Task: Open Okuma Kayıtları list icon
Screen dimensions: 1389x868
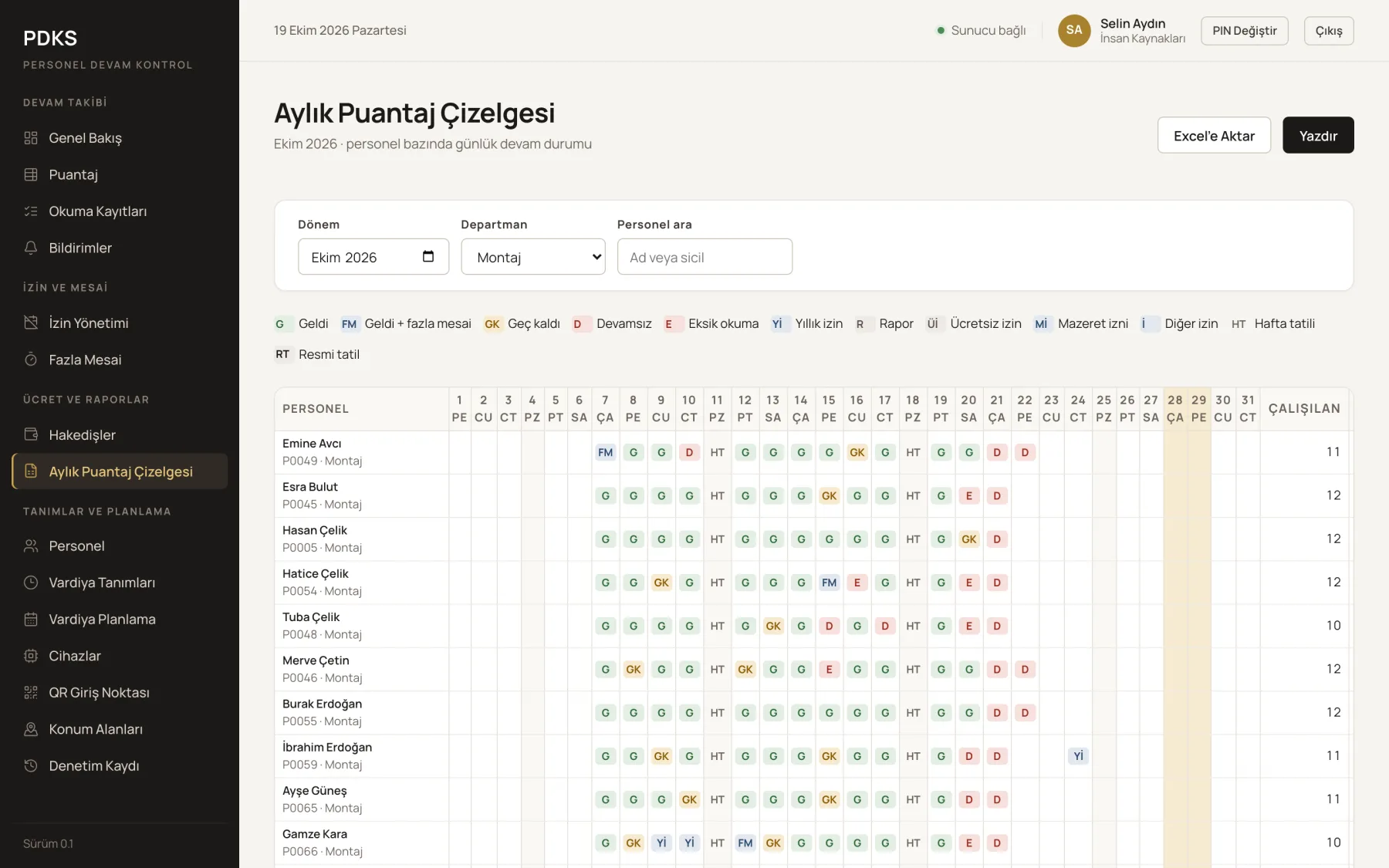Action: [31, 211]
